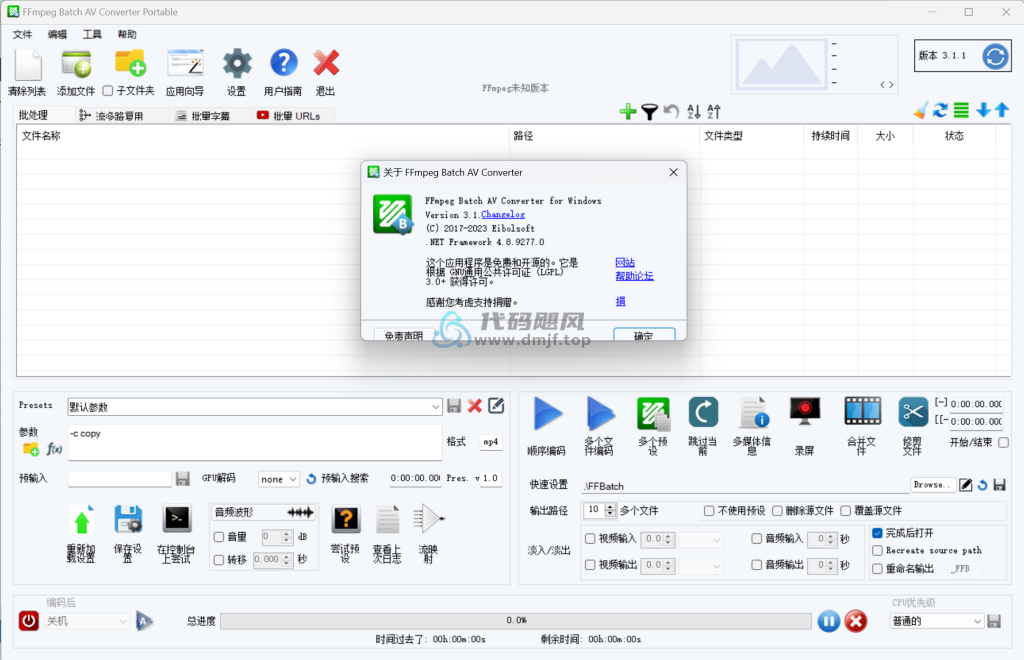Move item up with blue up arrow
This screenshot has width=1024, height=660.
coord(1002,110)
